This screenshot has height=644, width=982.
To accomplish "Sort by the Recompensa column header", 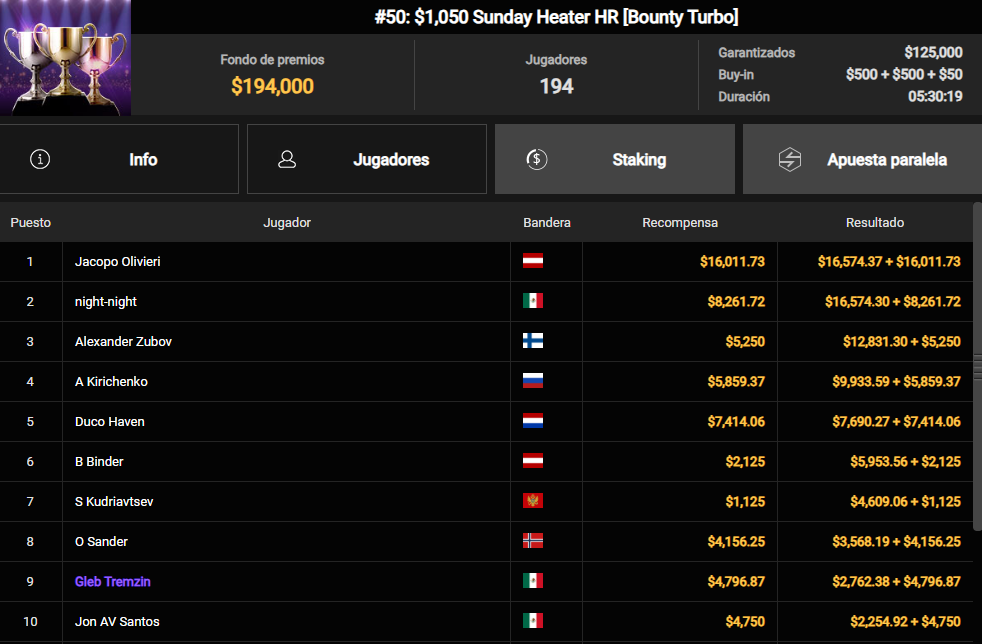I will pyautogui.click(x=680, y=222).
